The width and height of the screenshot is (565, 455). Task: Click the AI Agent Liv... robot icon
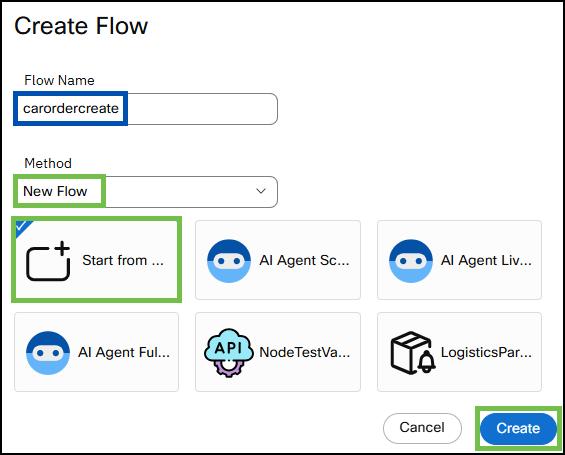pos(411,261)
